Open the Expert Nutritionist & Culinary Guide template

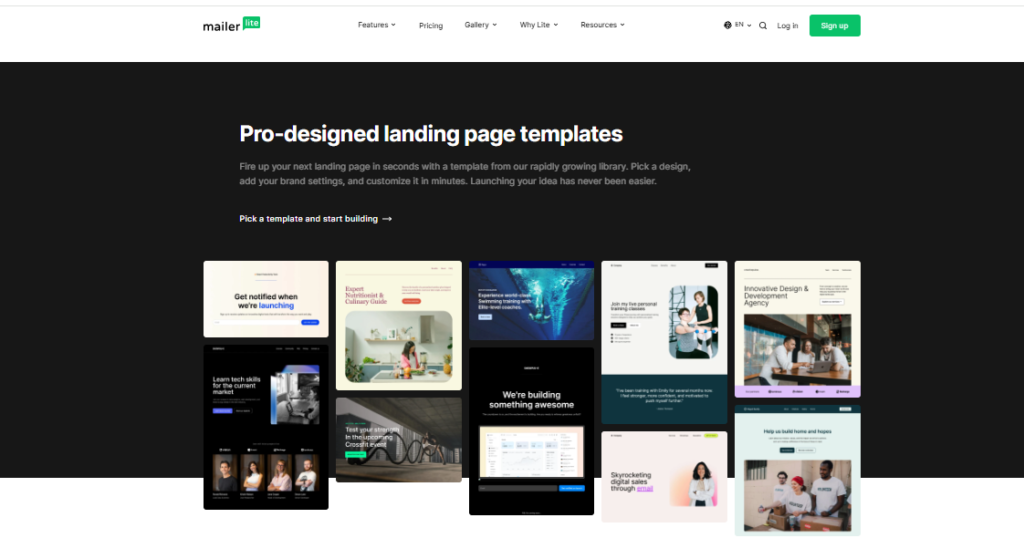pos(398,325)
